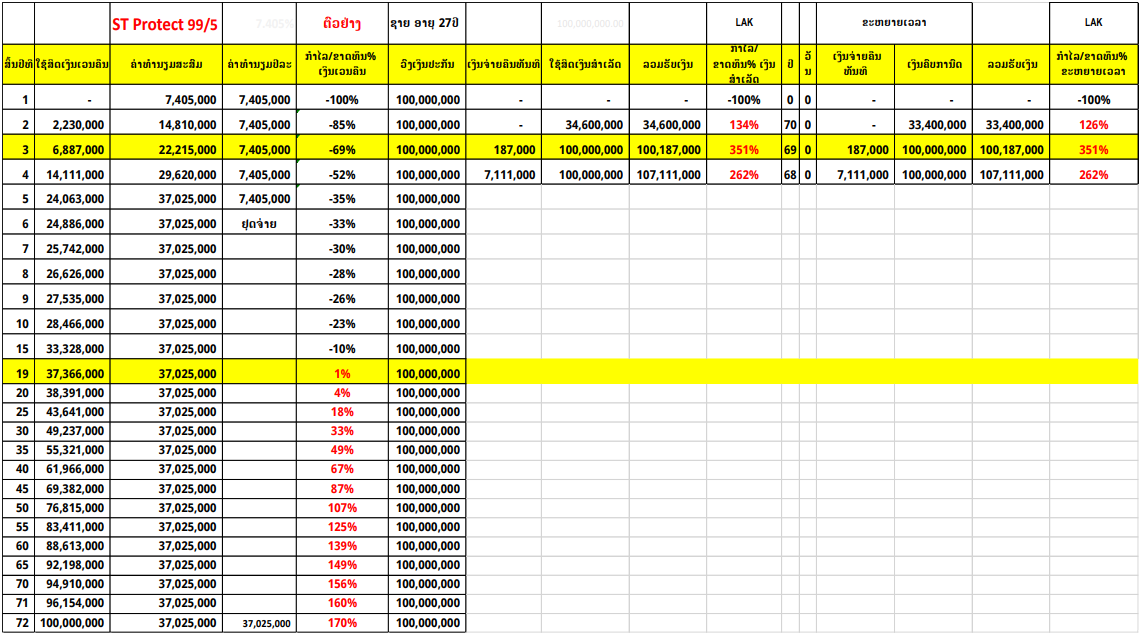
Task: Select the cell with 49,237,000
Action: tap(72, 431)
